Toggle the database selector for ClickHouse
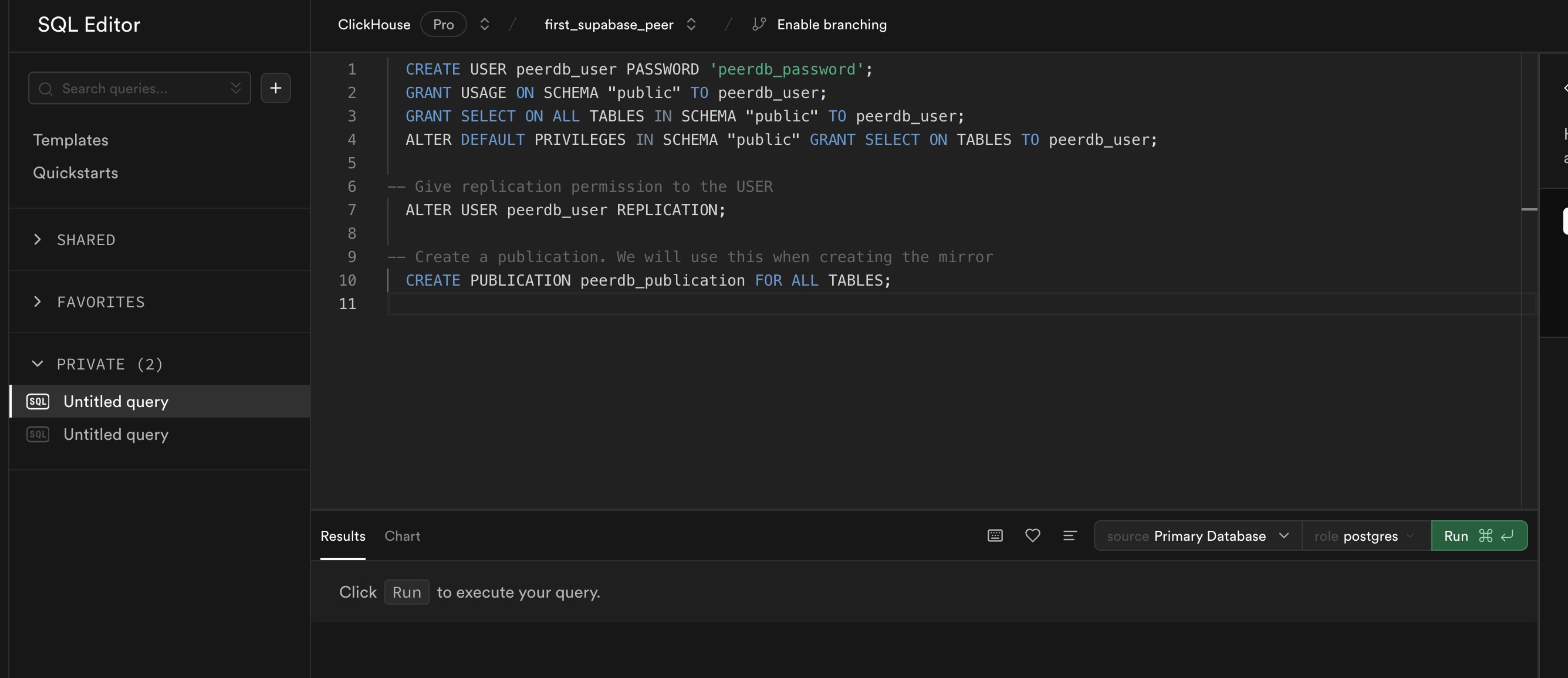Viewport: 1568px width, 678px height. pos(484,24)
